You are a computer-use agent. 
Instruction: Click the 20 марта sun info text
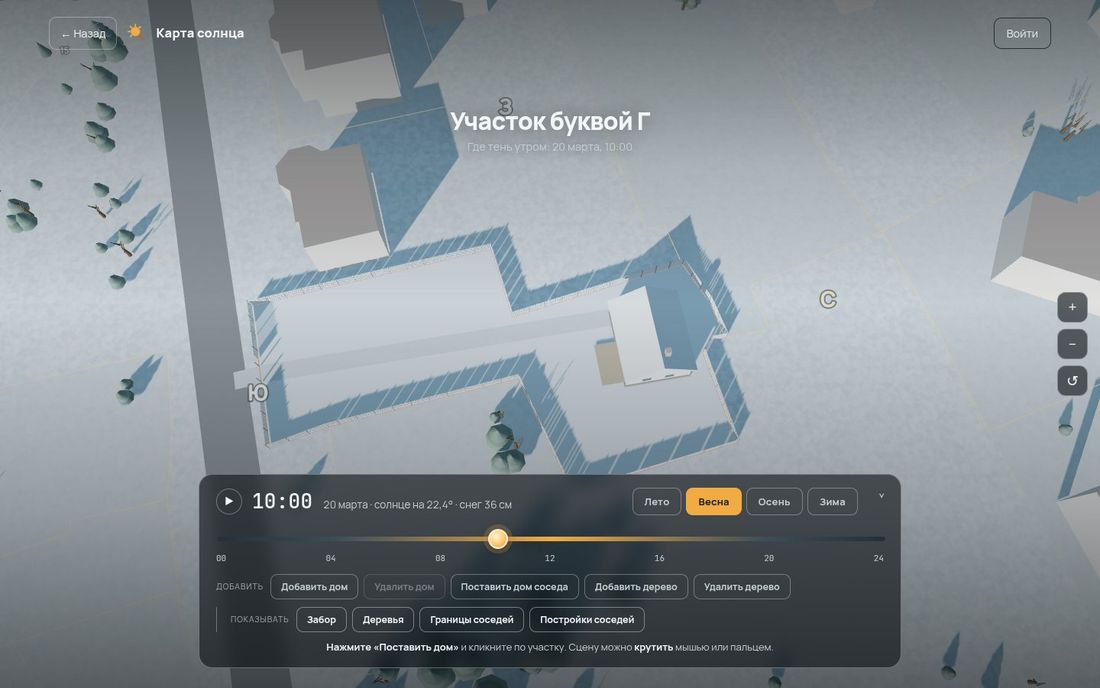[417, 504]
